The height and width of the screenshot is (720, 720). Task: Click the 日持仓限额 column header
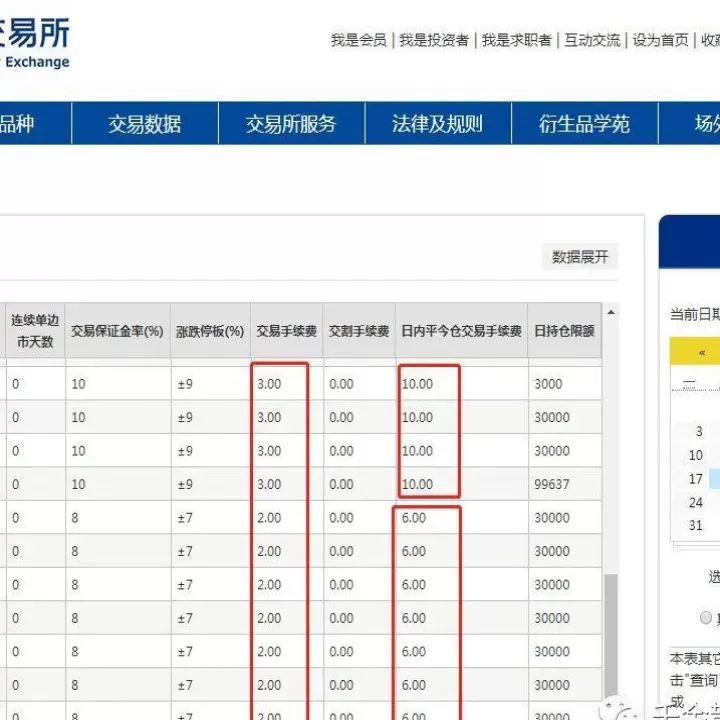[564, 331]
